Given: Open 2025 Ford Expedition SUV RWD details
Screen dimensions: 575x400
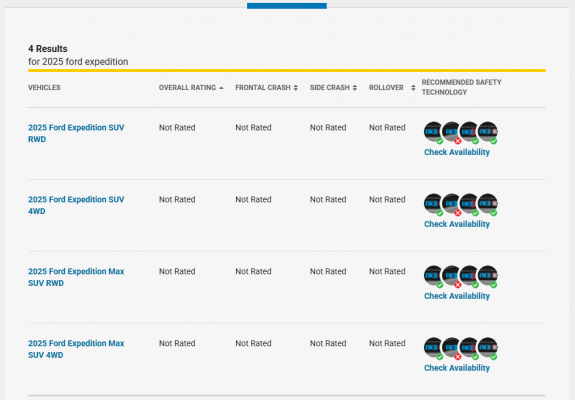Looking at the screenshot, I should [x=76, y=133].
